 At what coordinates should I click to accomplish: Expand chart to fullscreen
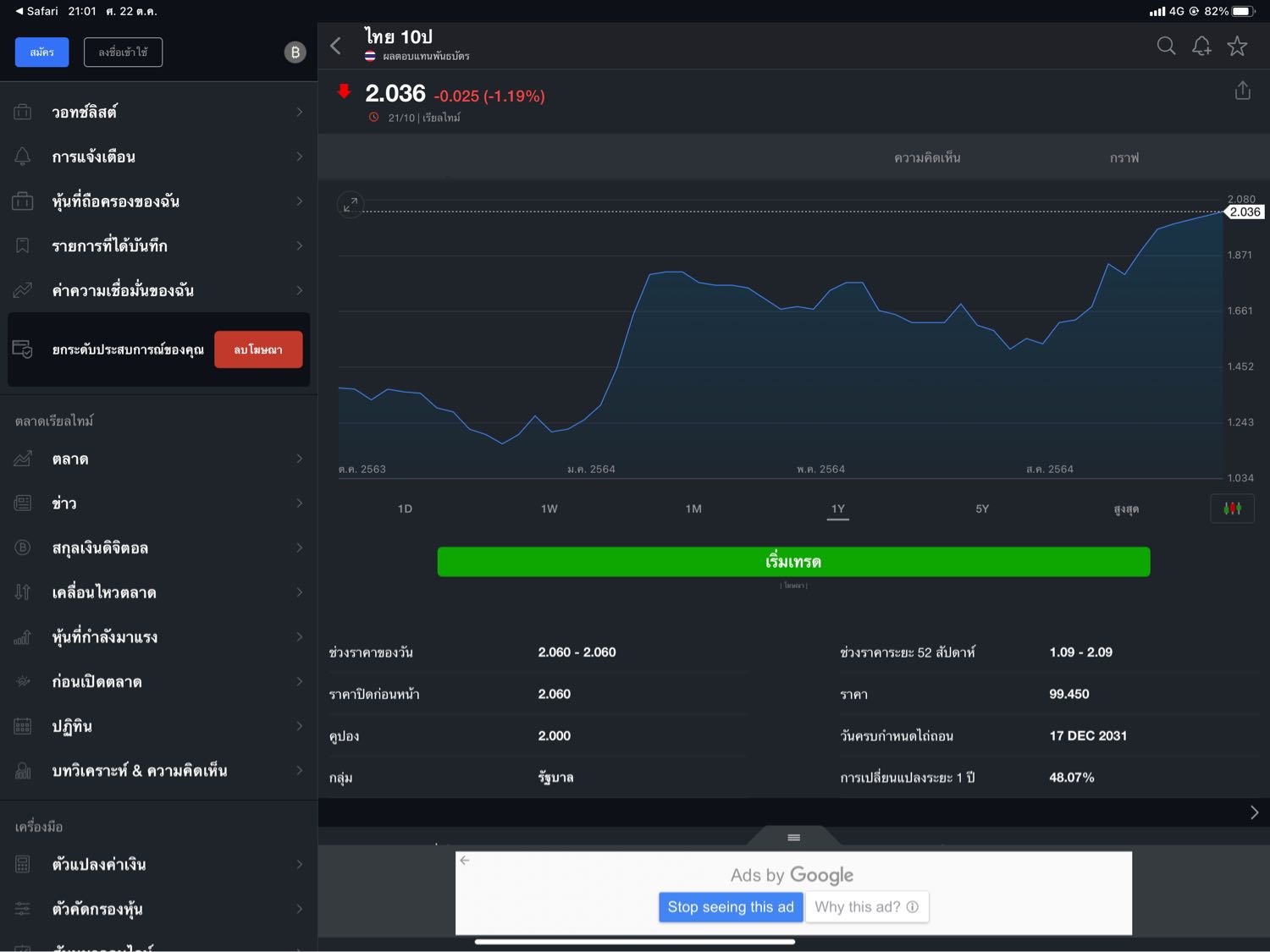coord(351,205)
